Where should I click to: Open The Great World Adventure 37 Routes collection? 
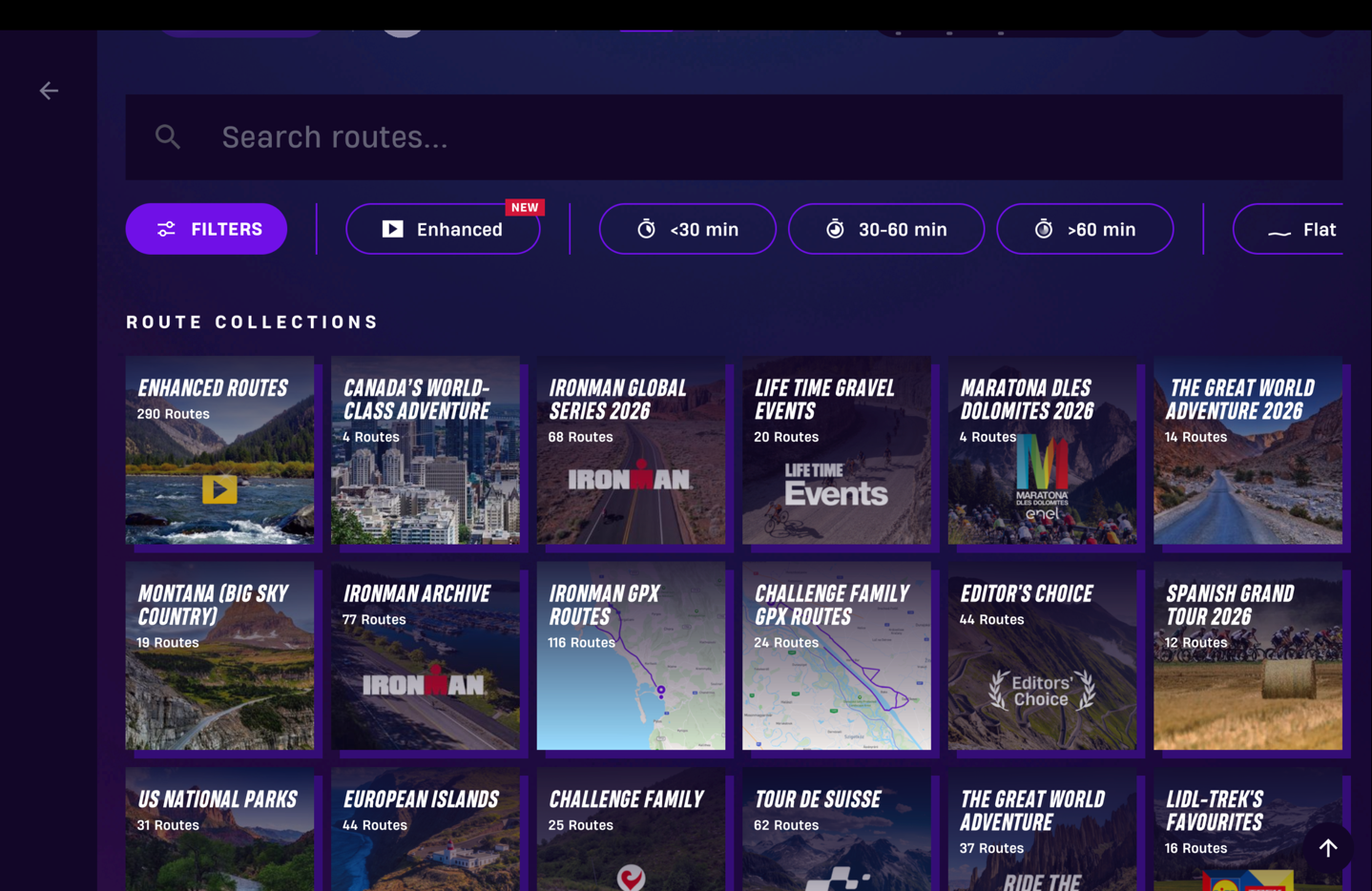point(1042,830)
